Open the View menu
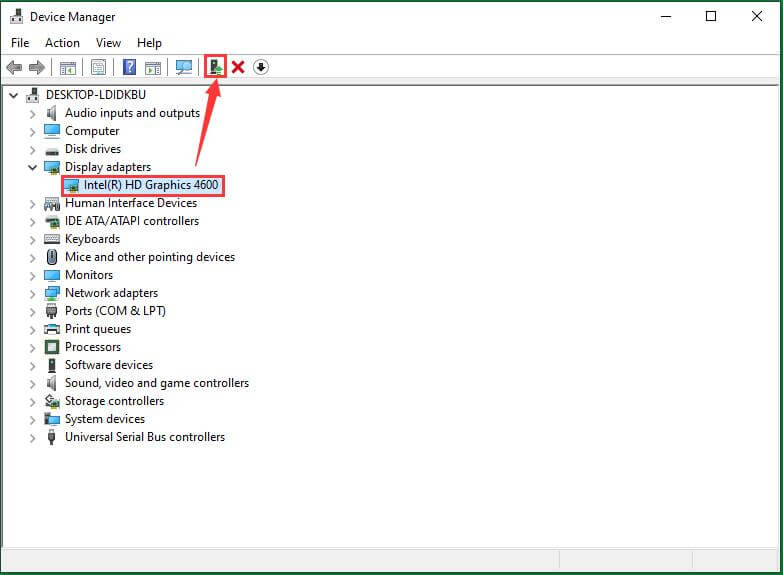The image size is (783, 575). click(108, 43)
